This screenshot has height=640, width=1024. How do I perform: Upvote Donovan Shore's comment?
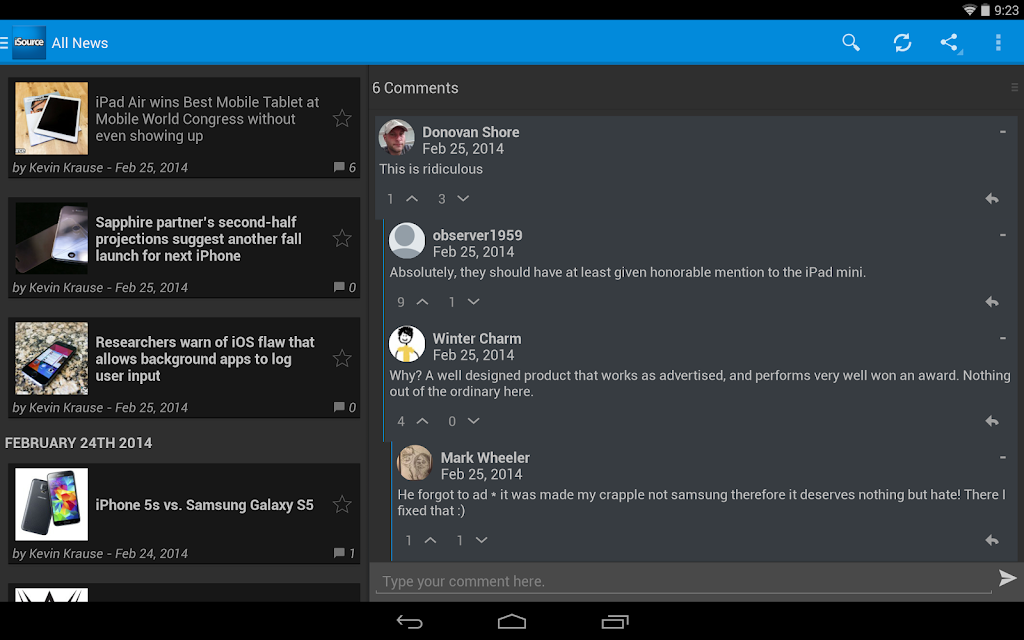pos(412,199)
